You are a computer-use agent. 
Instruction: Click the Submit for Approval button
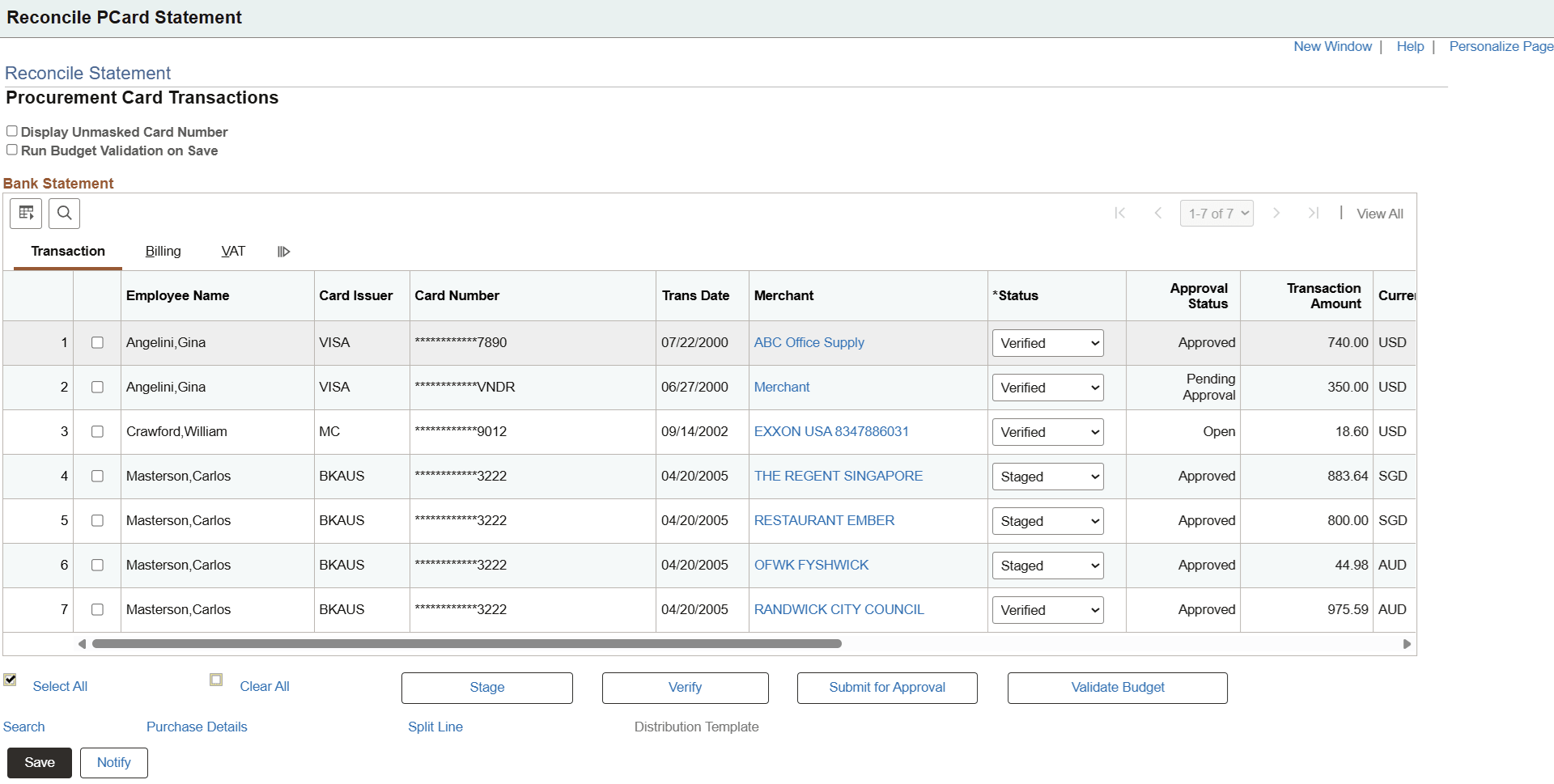[886, 687]
